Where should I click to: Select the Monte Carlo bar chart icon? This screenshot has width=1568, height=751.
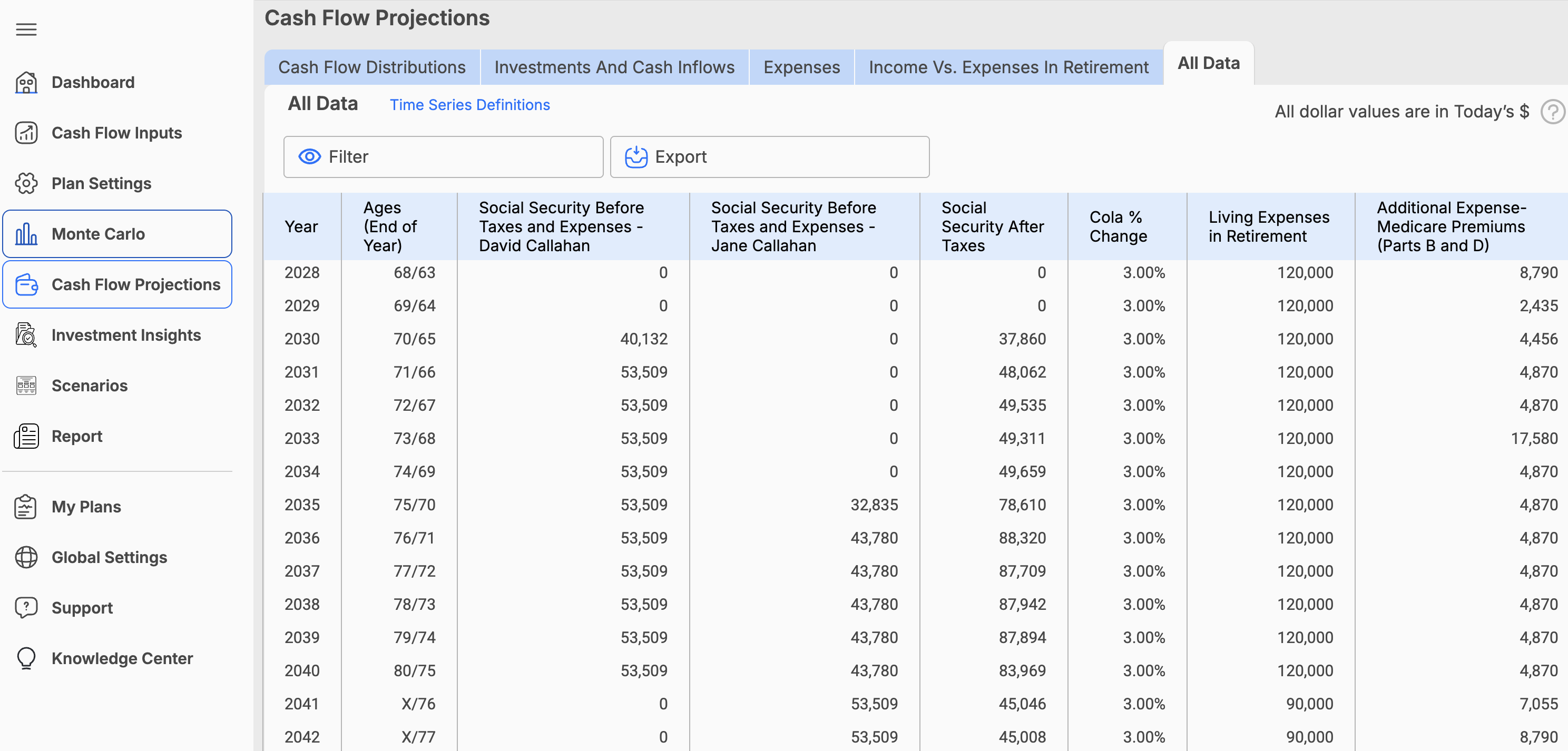(x=26, y=234)
